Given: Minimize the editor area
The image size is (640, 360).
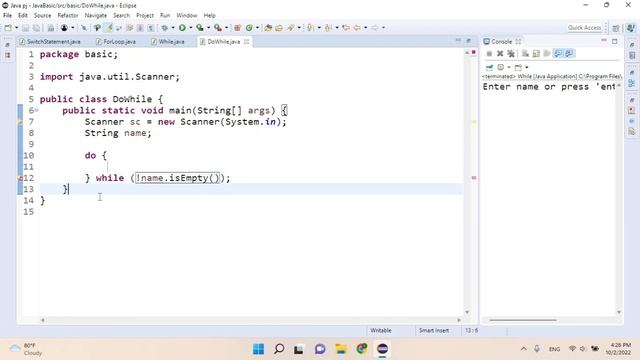Looking at the screenshot, I should tap(458, 40).
